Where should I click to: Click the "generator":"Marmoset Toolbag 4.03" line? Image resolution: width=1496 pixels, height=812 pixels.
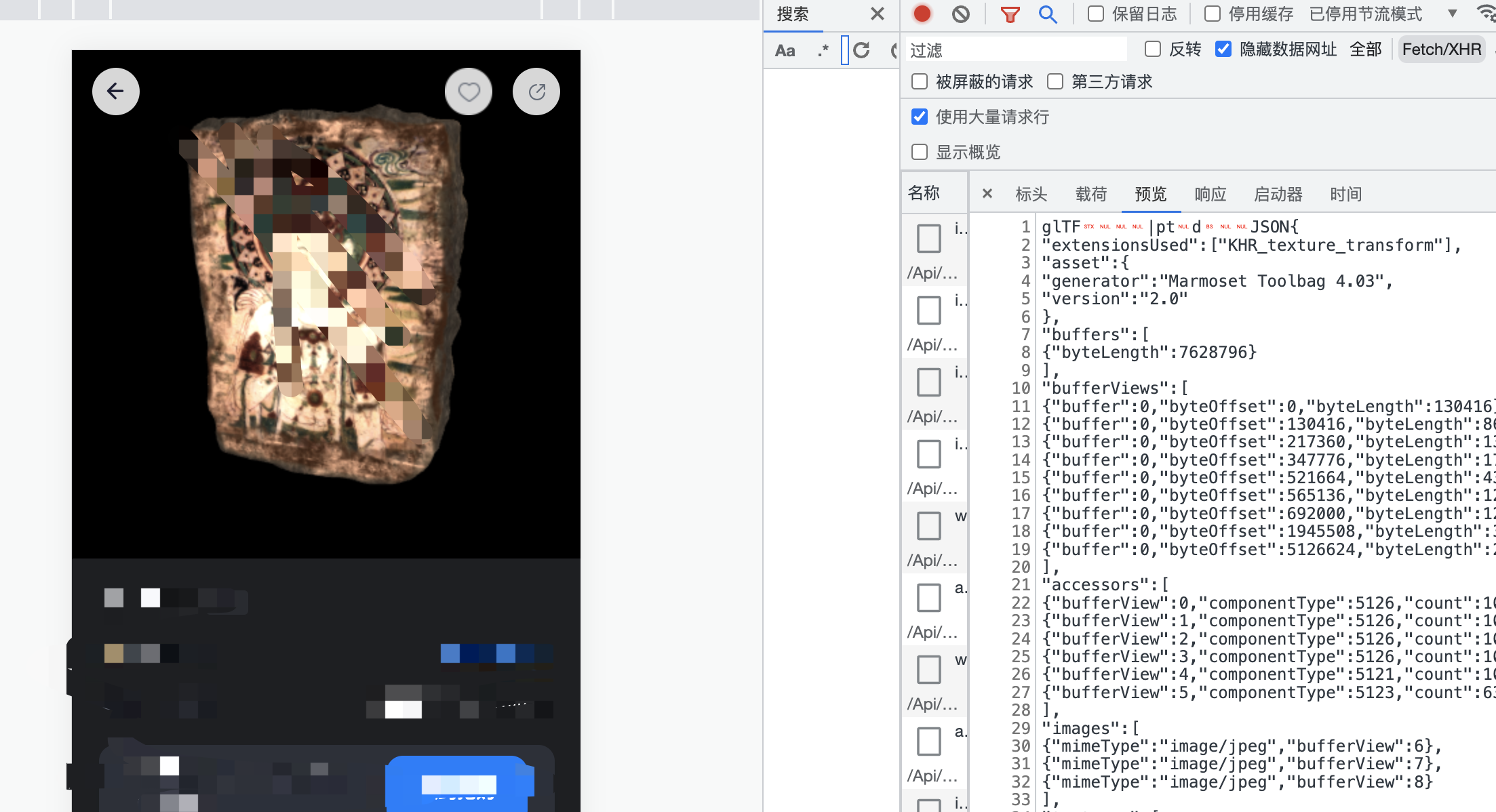pyautogui.click(x=1217, y=281)
